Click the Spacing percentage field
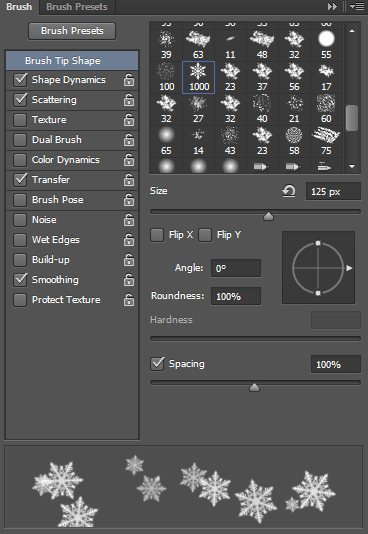This screenshot has width=368, height=534. [336, 364]
